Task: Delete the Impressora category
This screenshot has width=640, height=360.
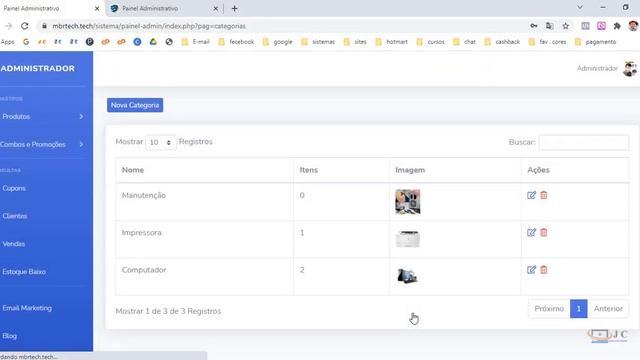Action: (544, 233)
